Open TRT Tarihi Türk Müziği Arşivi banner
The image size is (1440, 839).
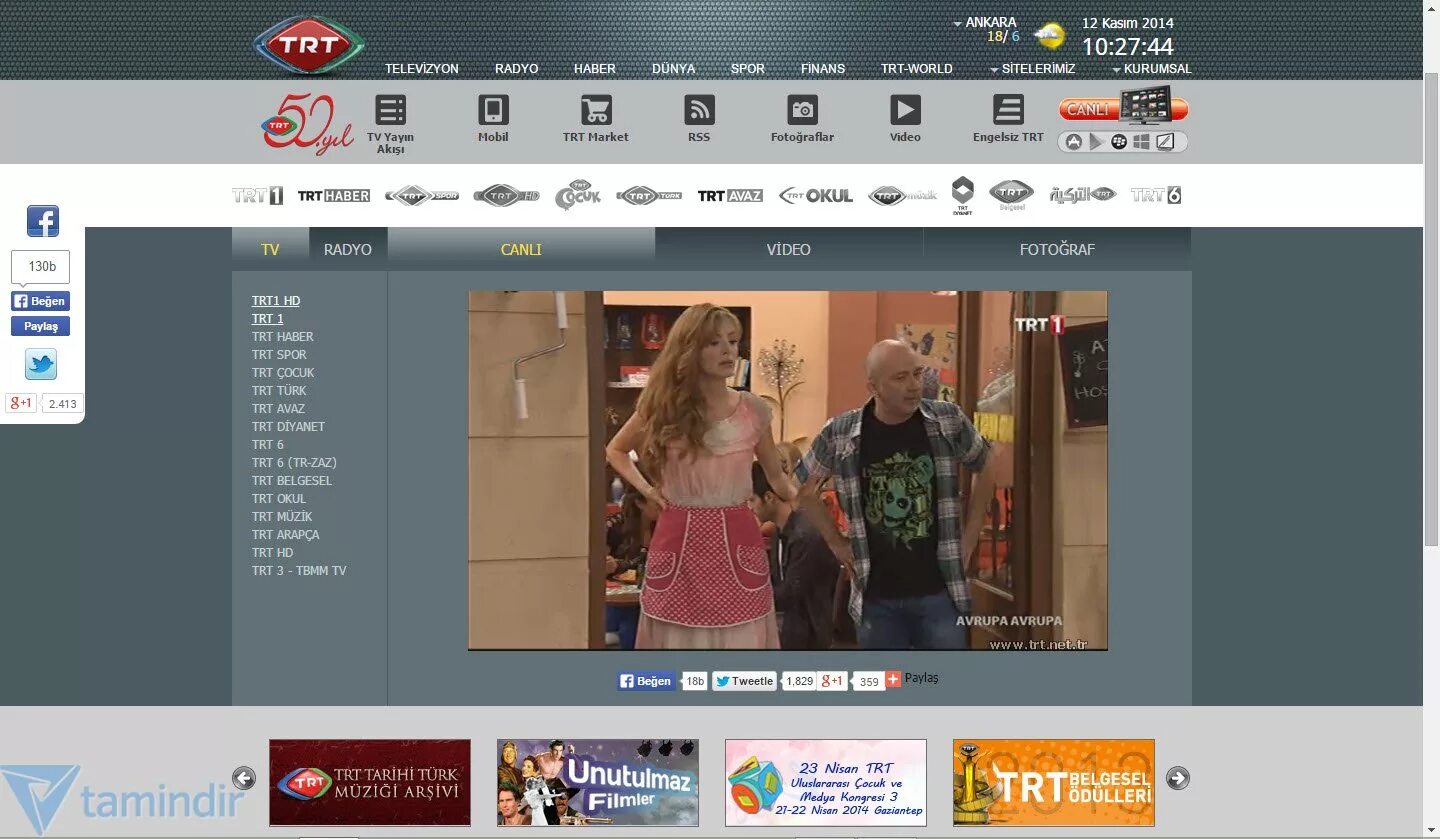[x=370, y=783]
